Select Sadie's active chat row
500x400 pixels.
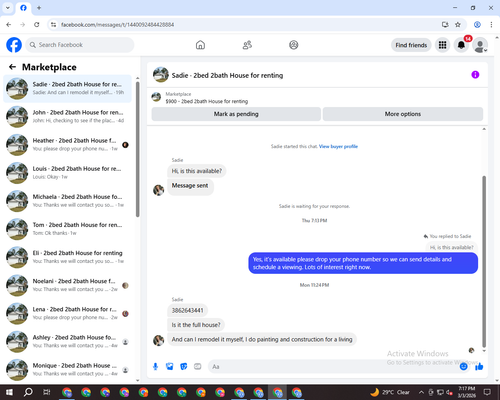click(x=67, y=88)
